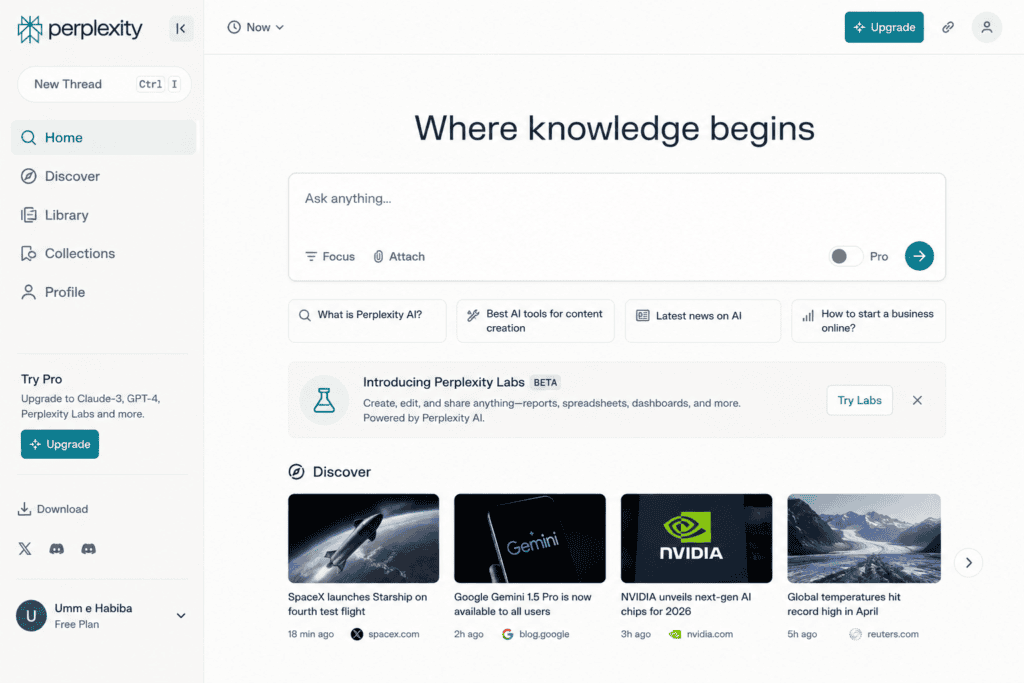Copy link using the chain icon
Image resolution: width=1024 pixels, height=683 pixels.
pos(948,27)
